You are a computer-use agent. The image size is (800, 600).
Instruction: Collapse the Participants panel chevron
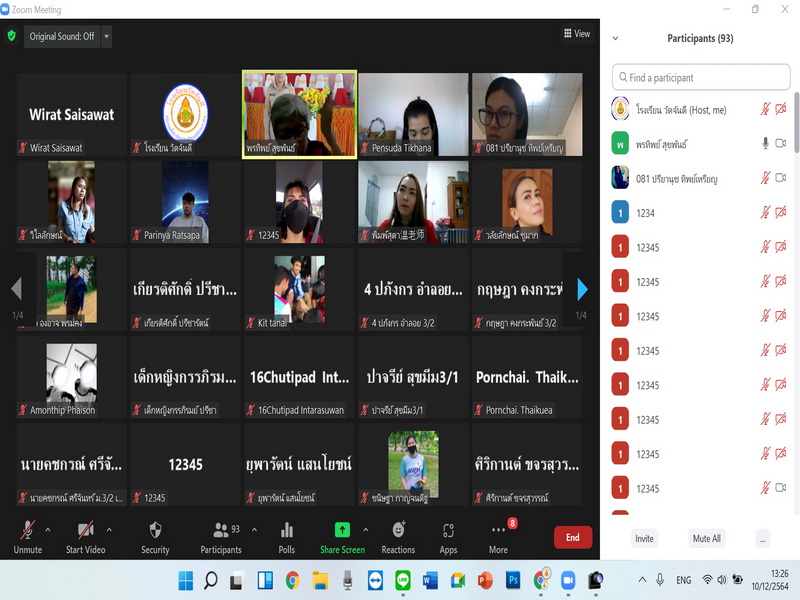[615, 39]
